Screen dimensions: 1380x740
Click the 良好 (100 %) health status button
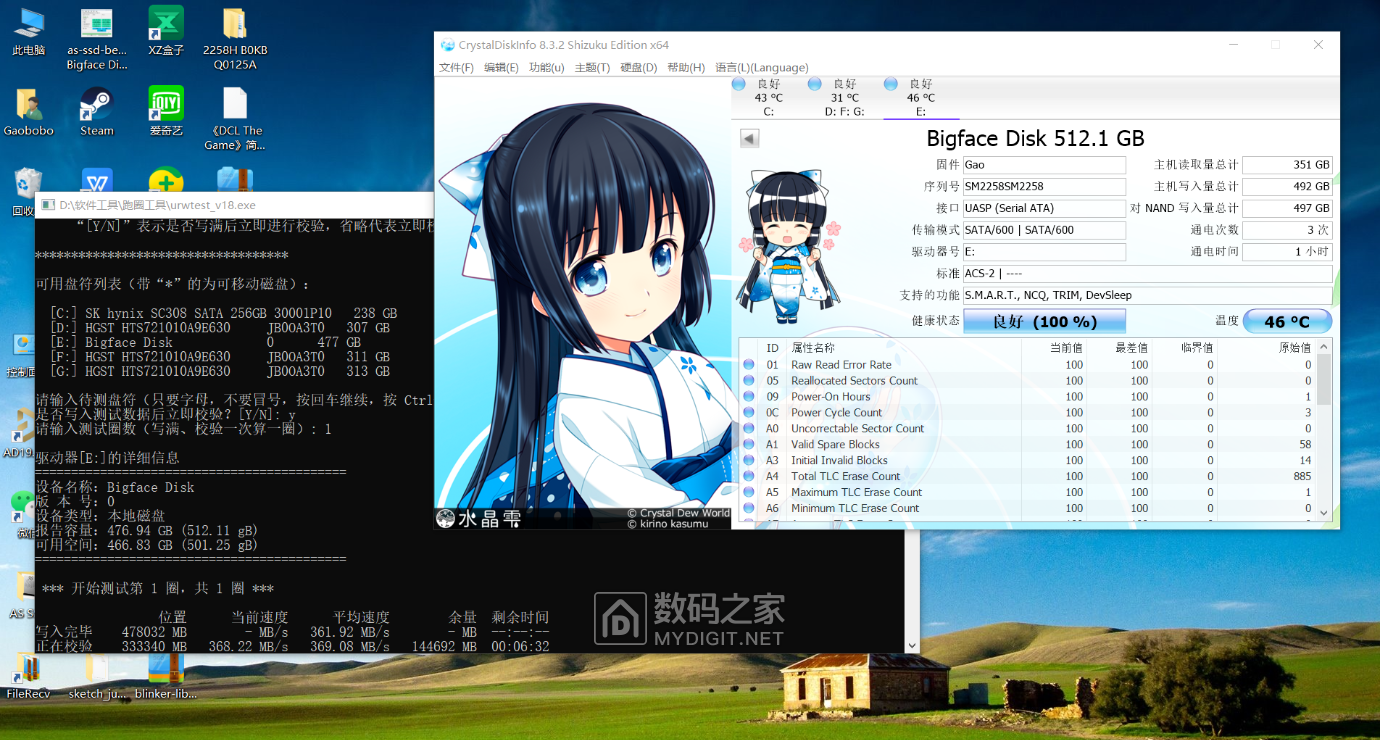pos(1044,321)
